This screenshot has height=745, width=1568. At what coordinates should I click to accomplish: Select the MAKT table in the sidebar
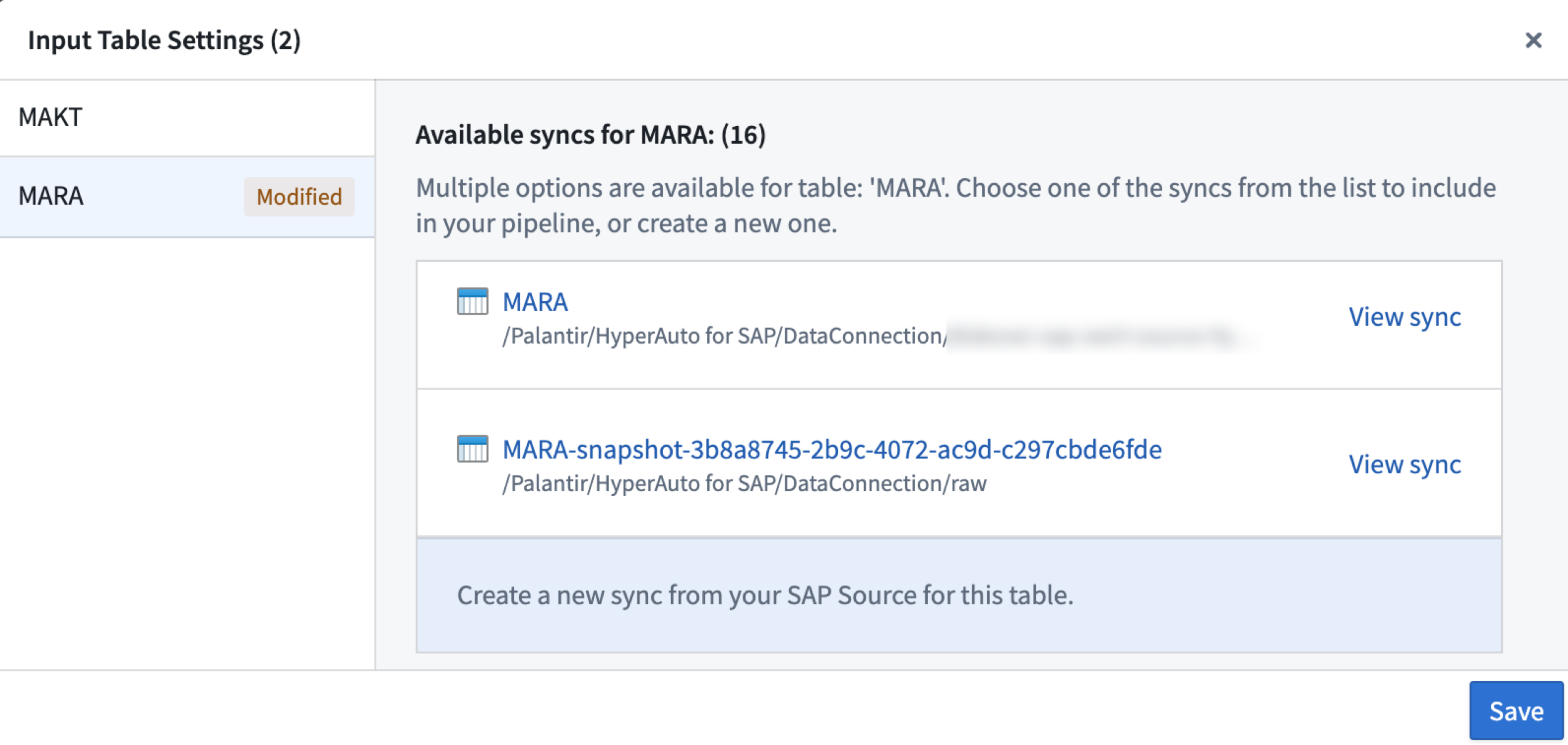[187, 117]
